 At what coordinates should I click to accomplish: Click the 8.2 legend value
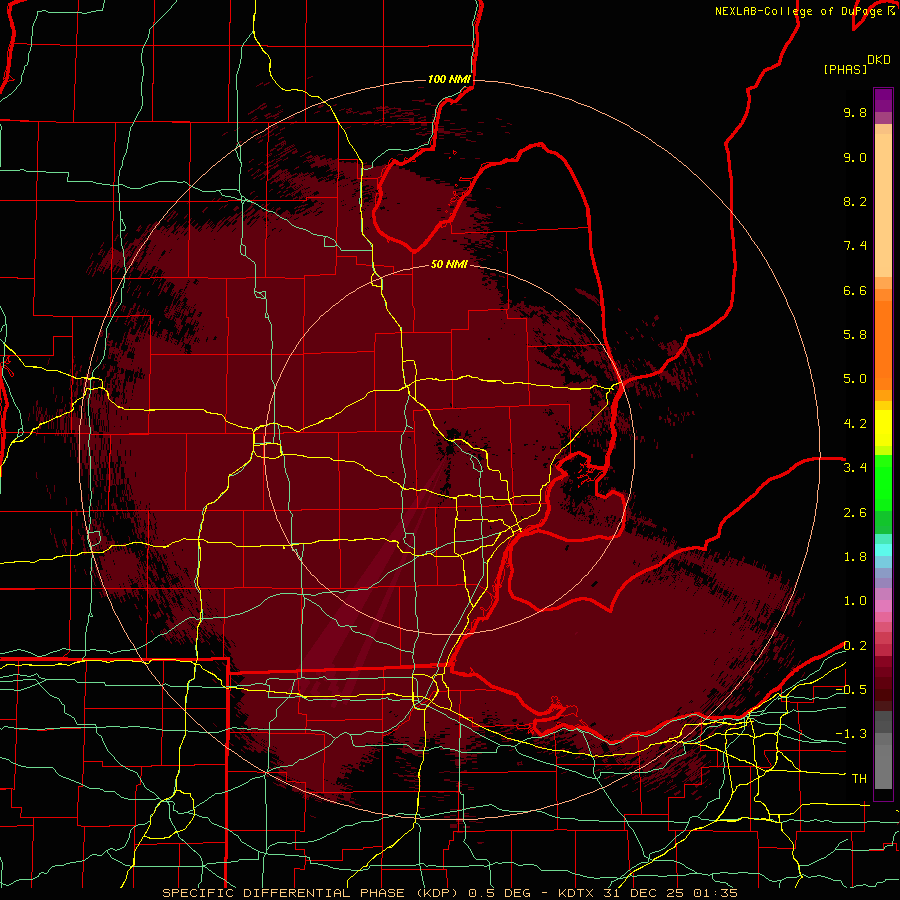point(855,201)
